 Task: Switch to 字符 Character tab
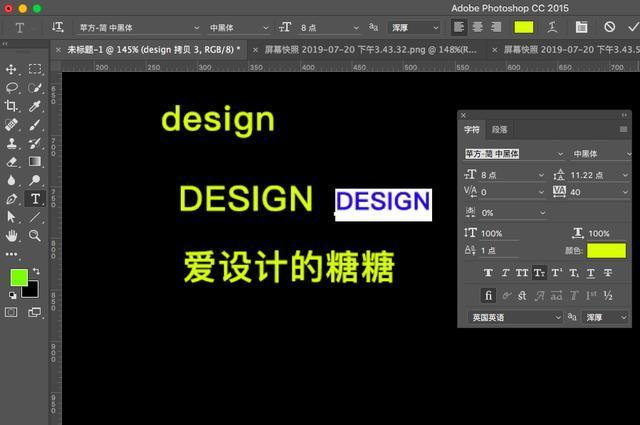click(472, 129)
